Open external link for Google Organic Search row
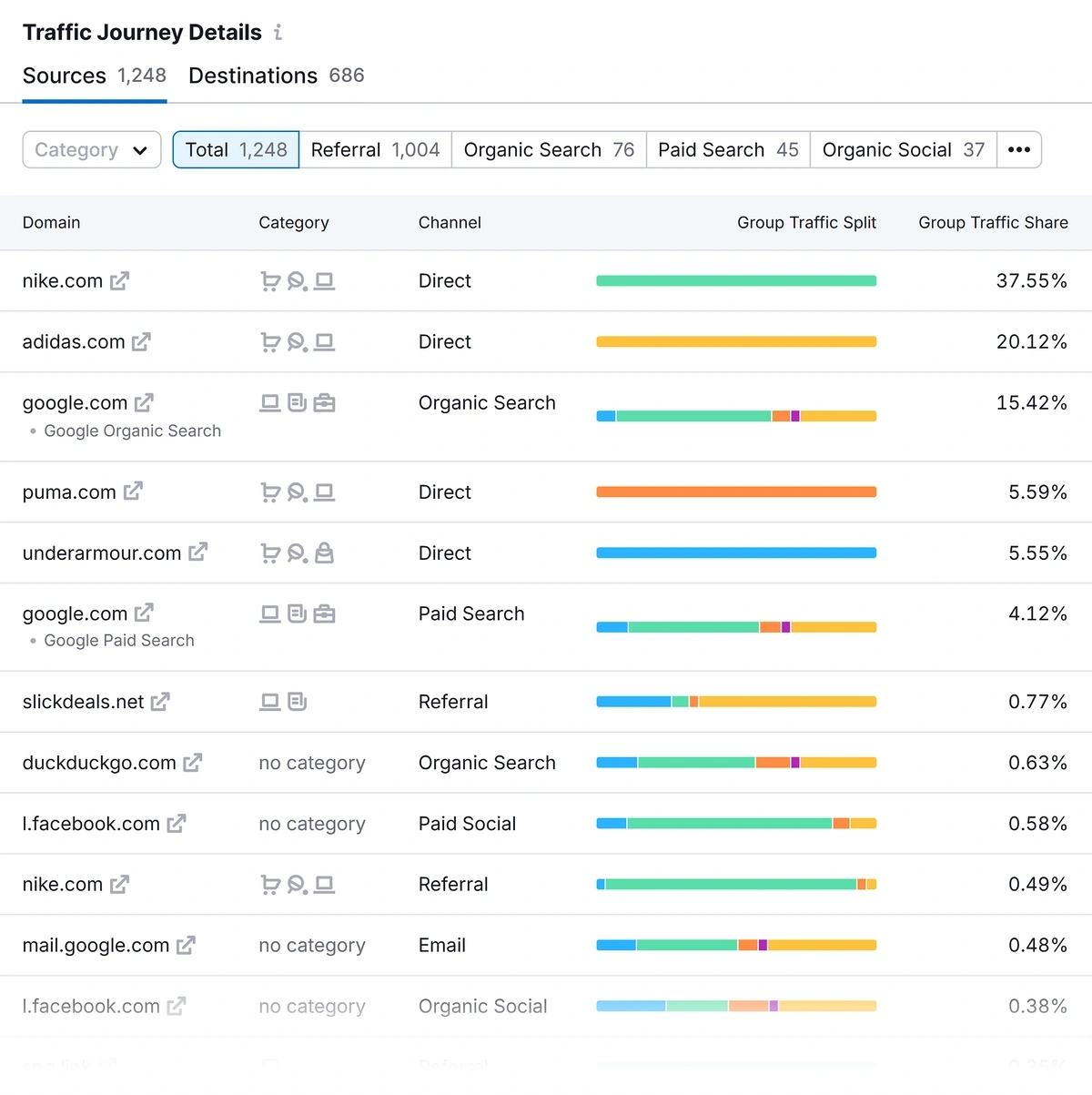Image resolution: width=1092 pixels, height=1095 pixels. [144, 402]
